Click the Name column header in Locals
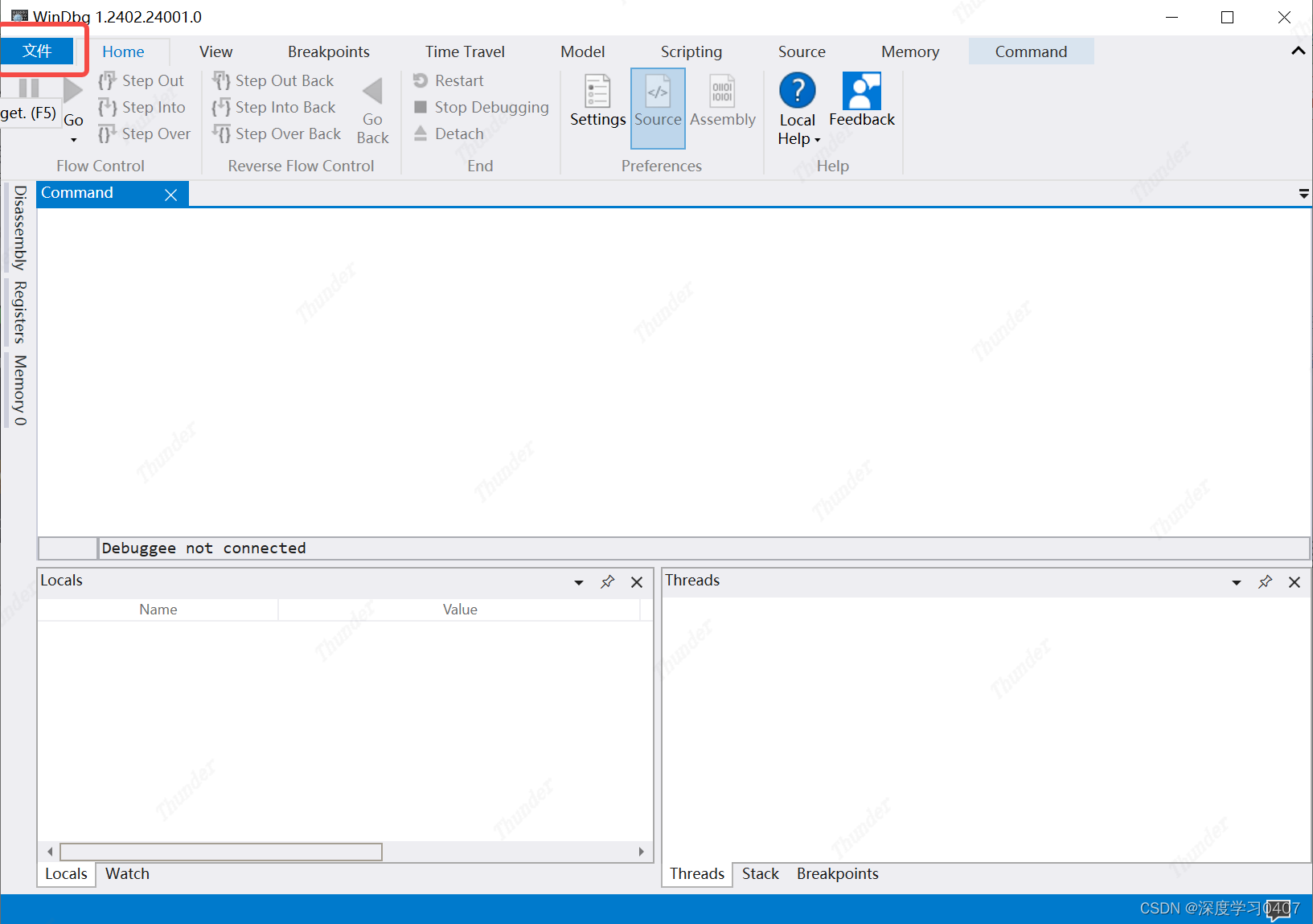 158,610
